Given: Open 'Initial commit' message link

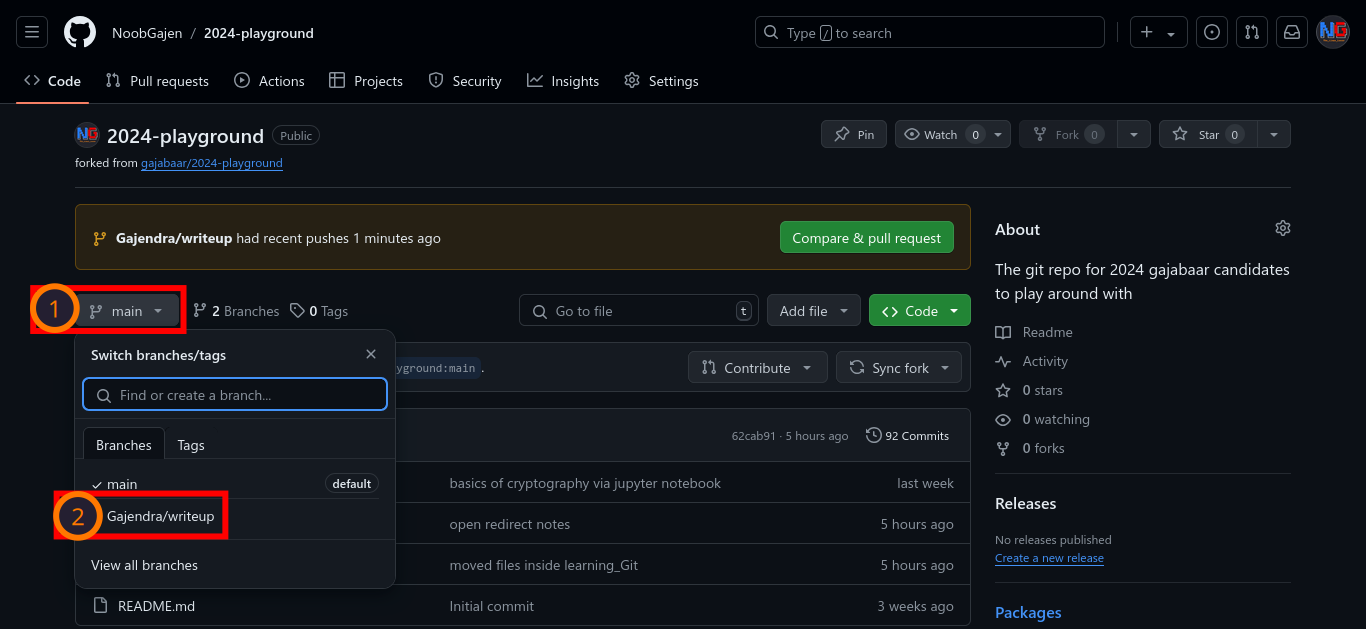Looking at the screenshot, I should 492,606.
